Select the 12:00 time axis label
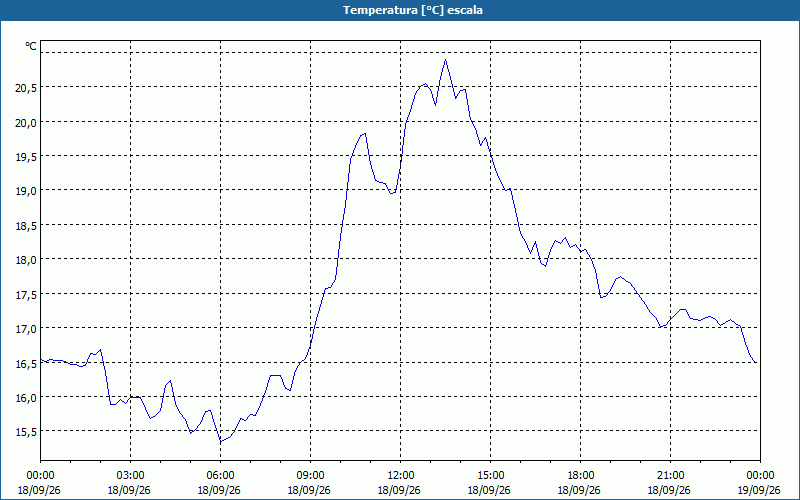Screen dimensions: 800x500 tap(400, 476)
